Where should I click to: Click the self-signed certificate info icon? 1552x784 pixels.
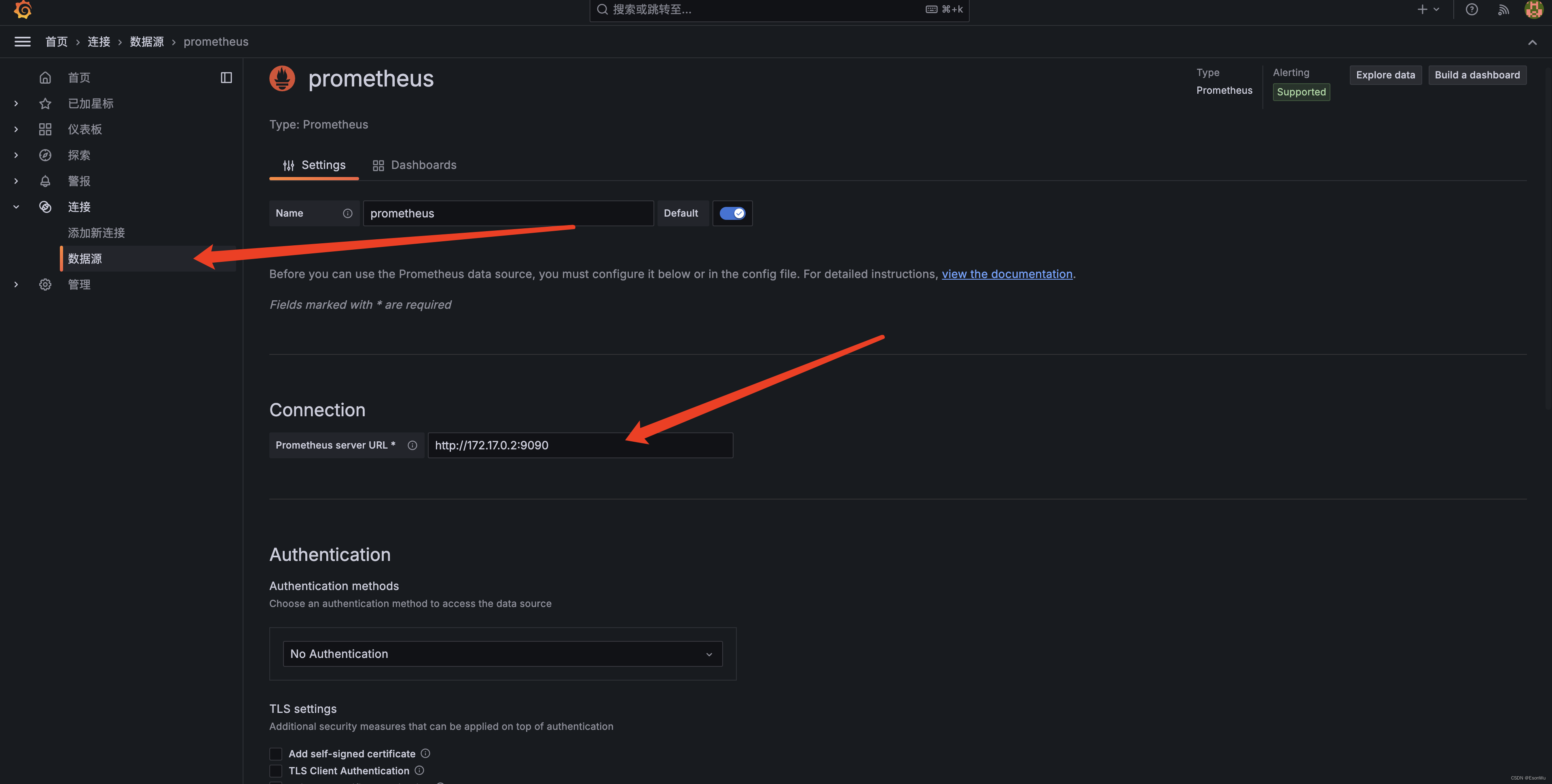pyautogui.click(x=425, y=753)
